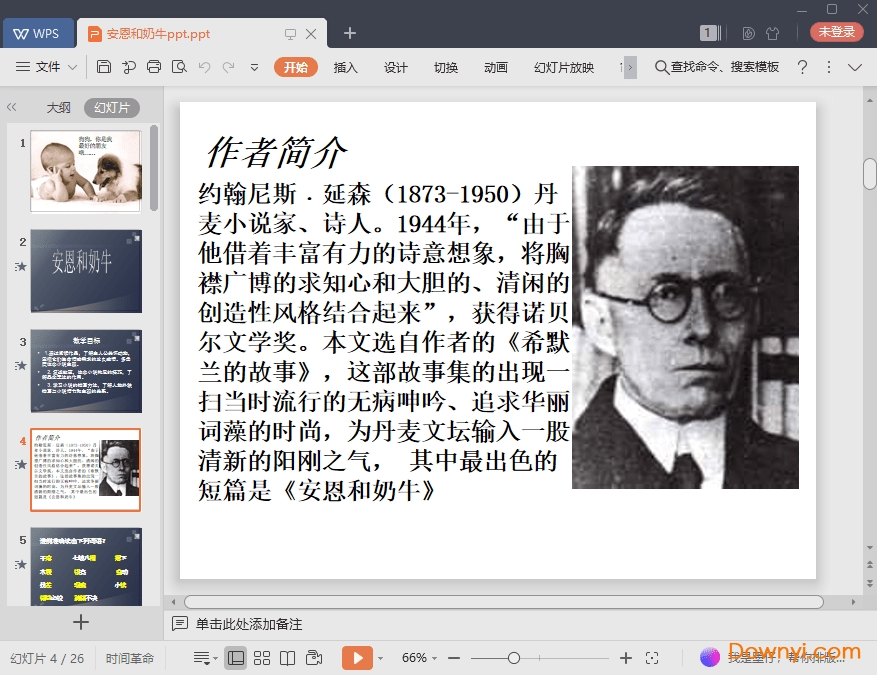877x675 pixels.
Task: Collapse the slide thumbnail panel
Action: tap(12, 108)
